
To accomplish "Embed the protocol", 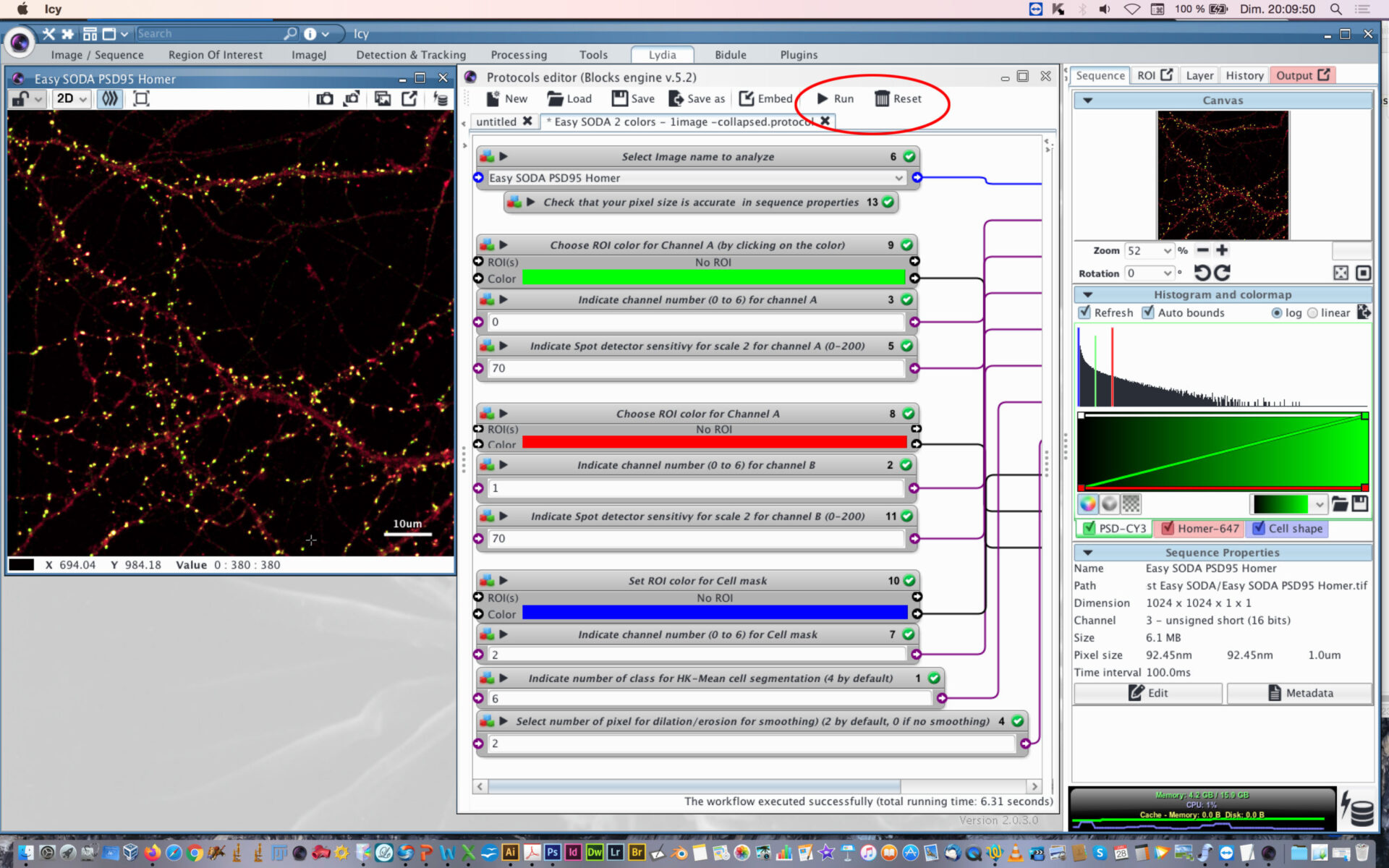I will pyautogui.click(x=765, y=98).
